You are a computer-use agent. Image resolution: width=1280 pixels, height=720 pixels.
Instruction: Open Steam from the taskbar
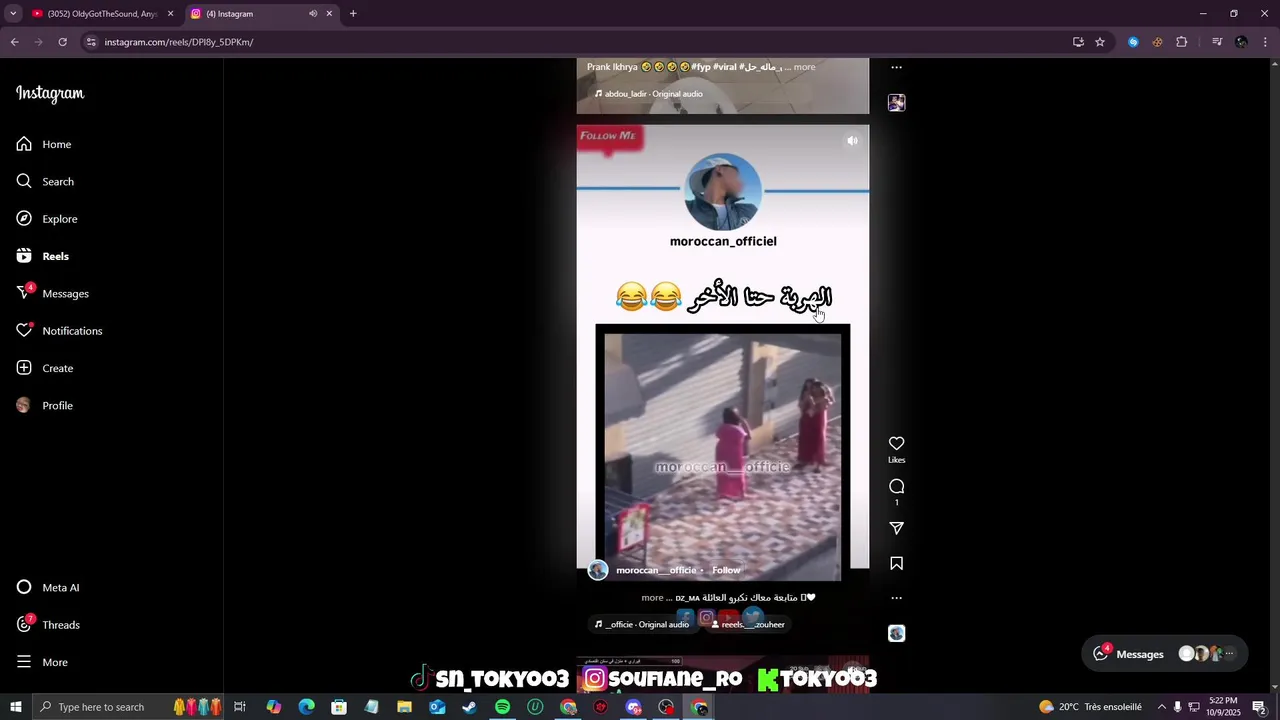click(x=469, y=707)
